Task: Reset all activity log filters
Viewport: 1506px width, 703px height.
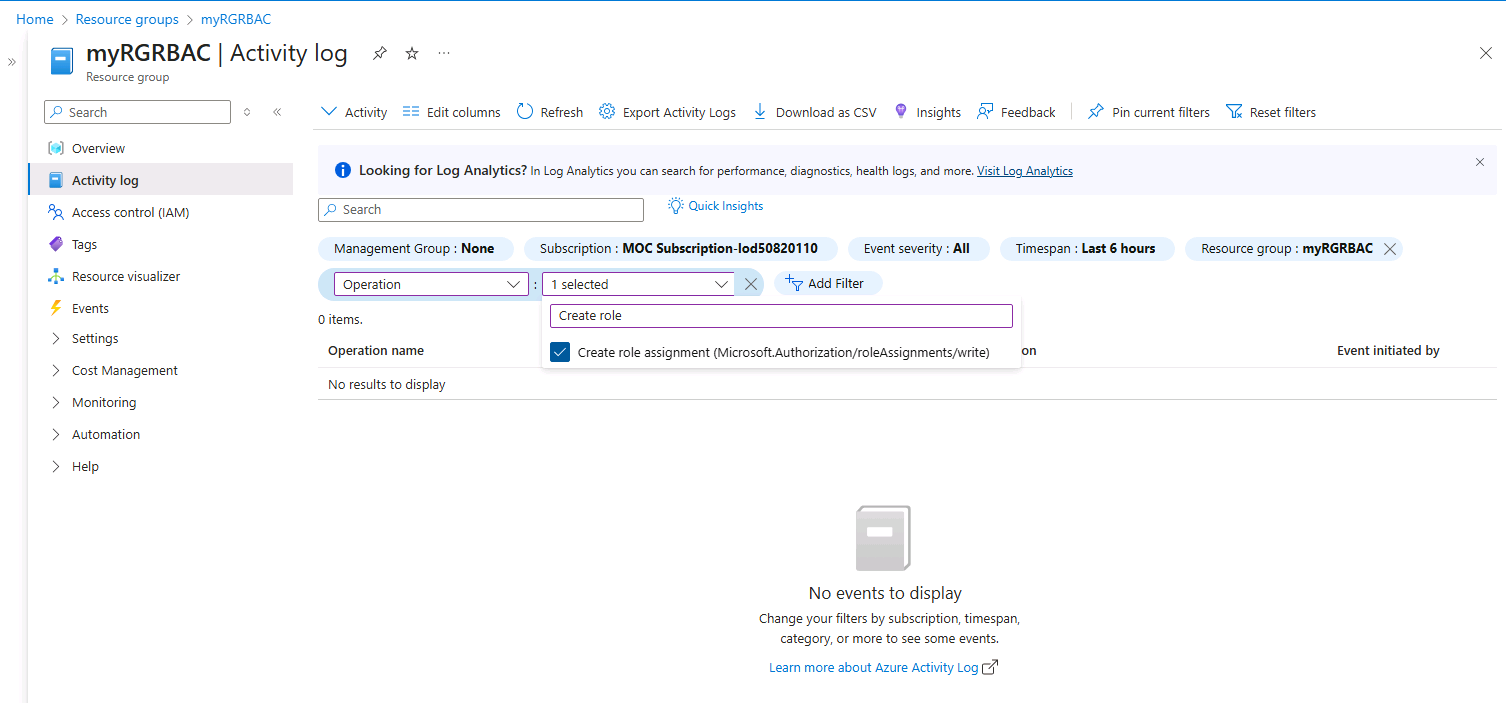Action: pyautogui.click(x=1271, y=111)
